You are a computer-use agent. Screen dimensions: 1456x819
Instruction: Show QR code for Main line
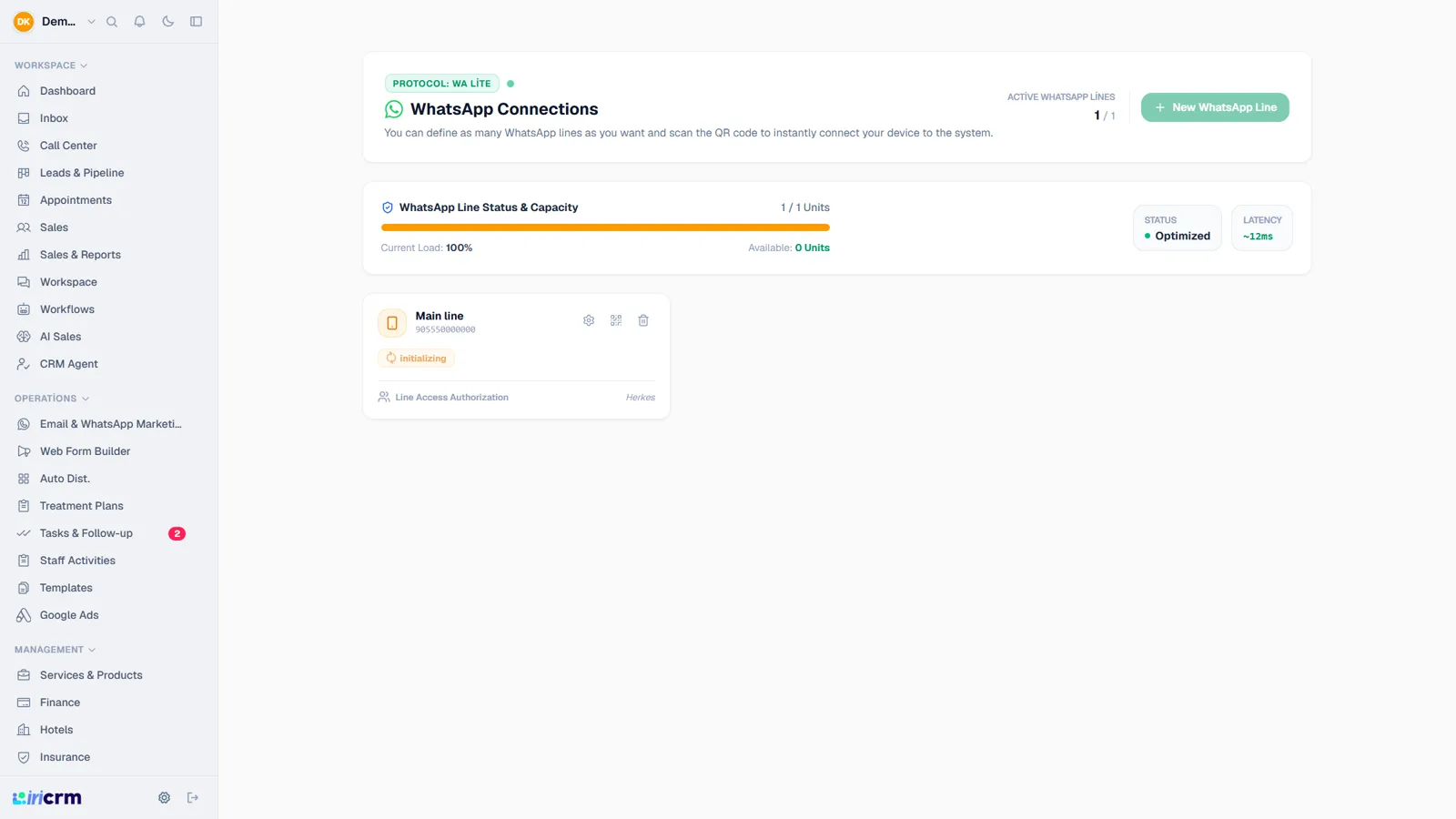tap(616, 320)
